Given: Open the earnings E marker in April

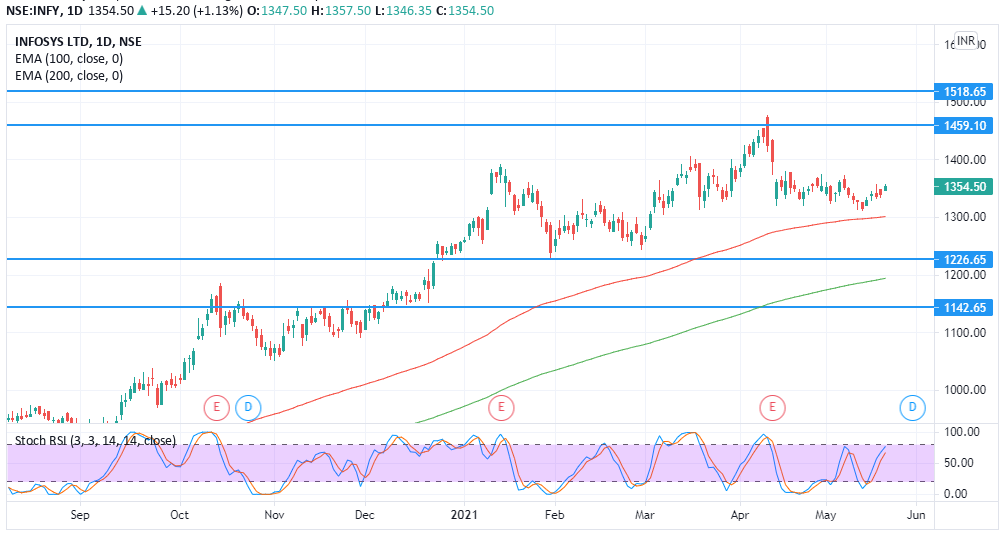Looking at the screenshot, I should [x=772, y=407].
